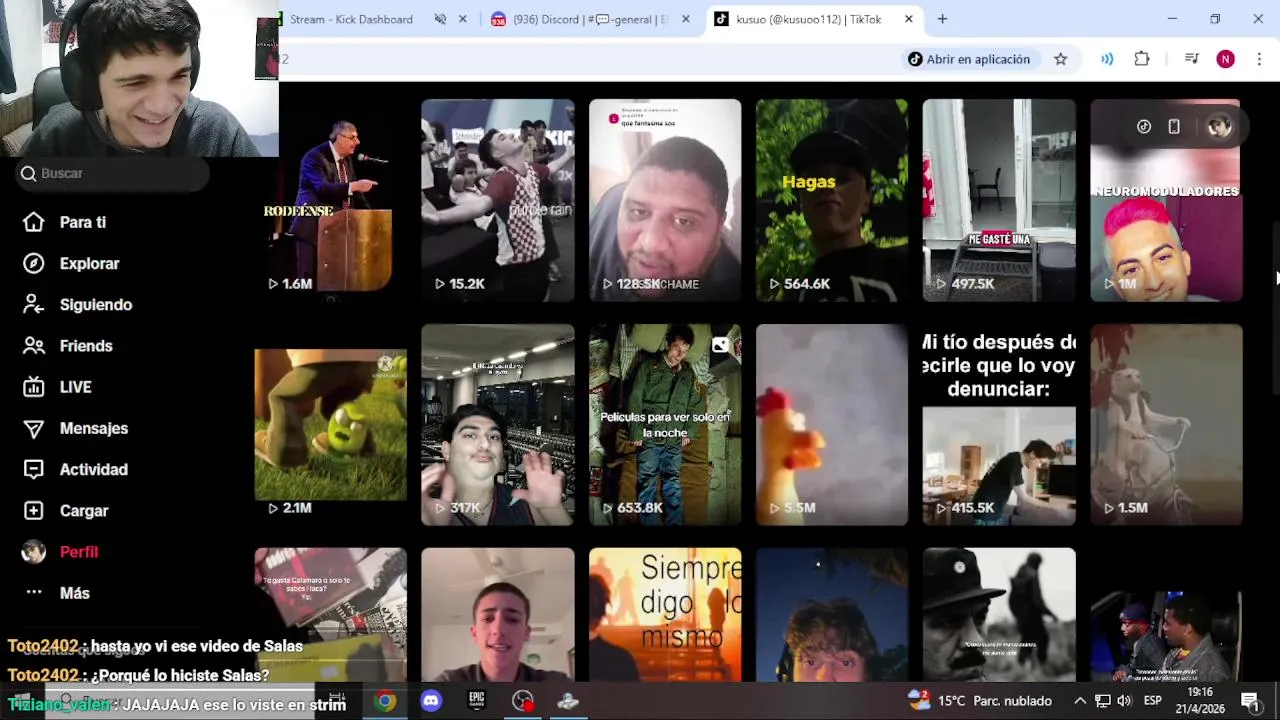Click Abrir en aplicación button

click(969, 59)
